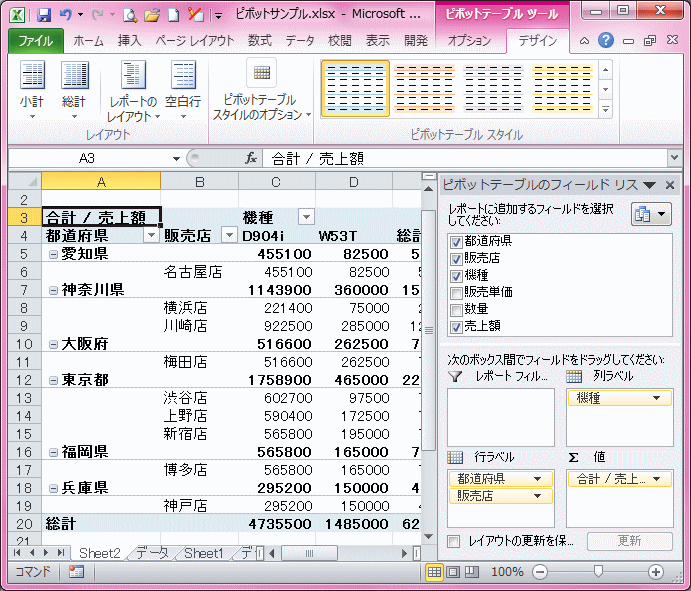The height and width of the screenshot is (591, 691).
Task: Uncheck the 販売店 field checkbox
Action: click(456, 259)
